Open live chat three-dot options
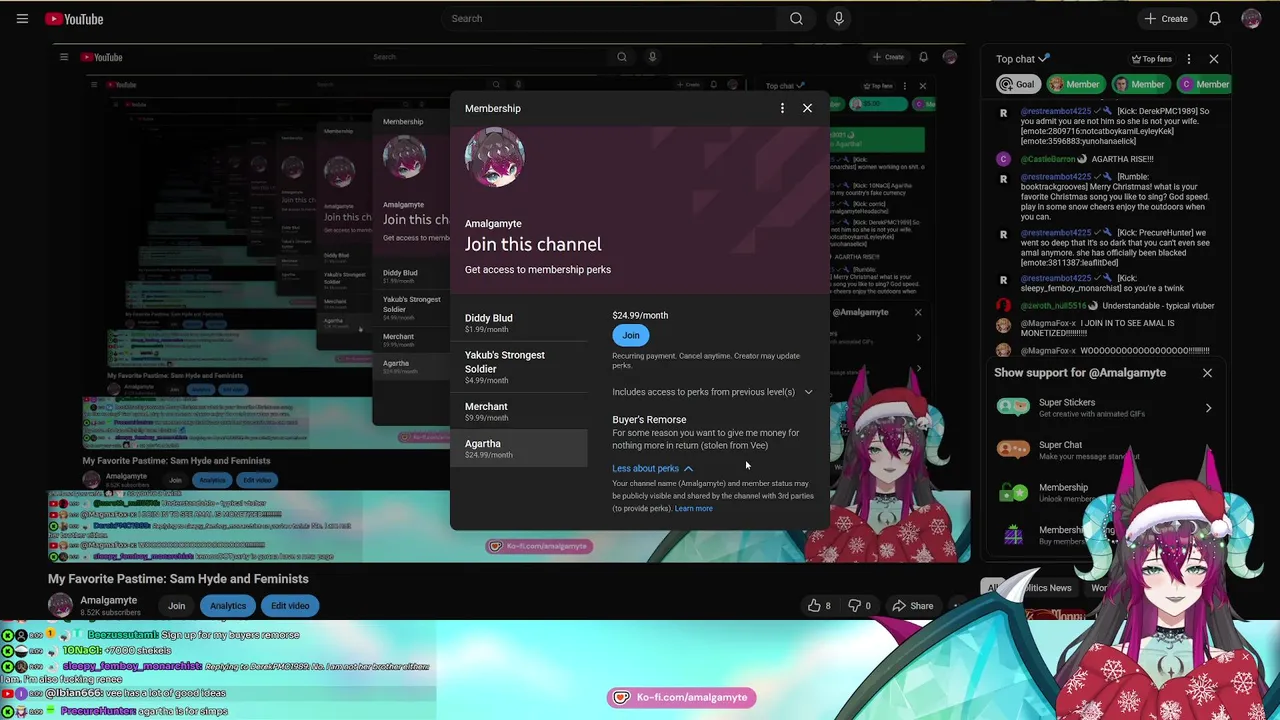This screenshot has width=1280, height=720. 1188,59
